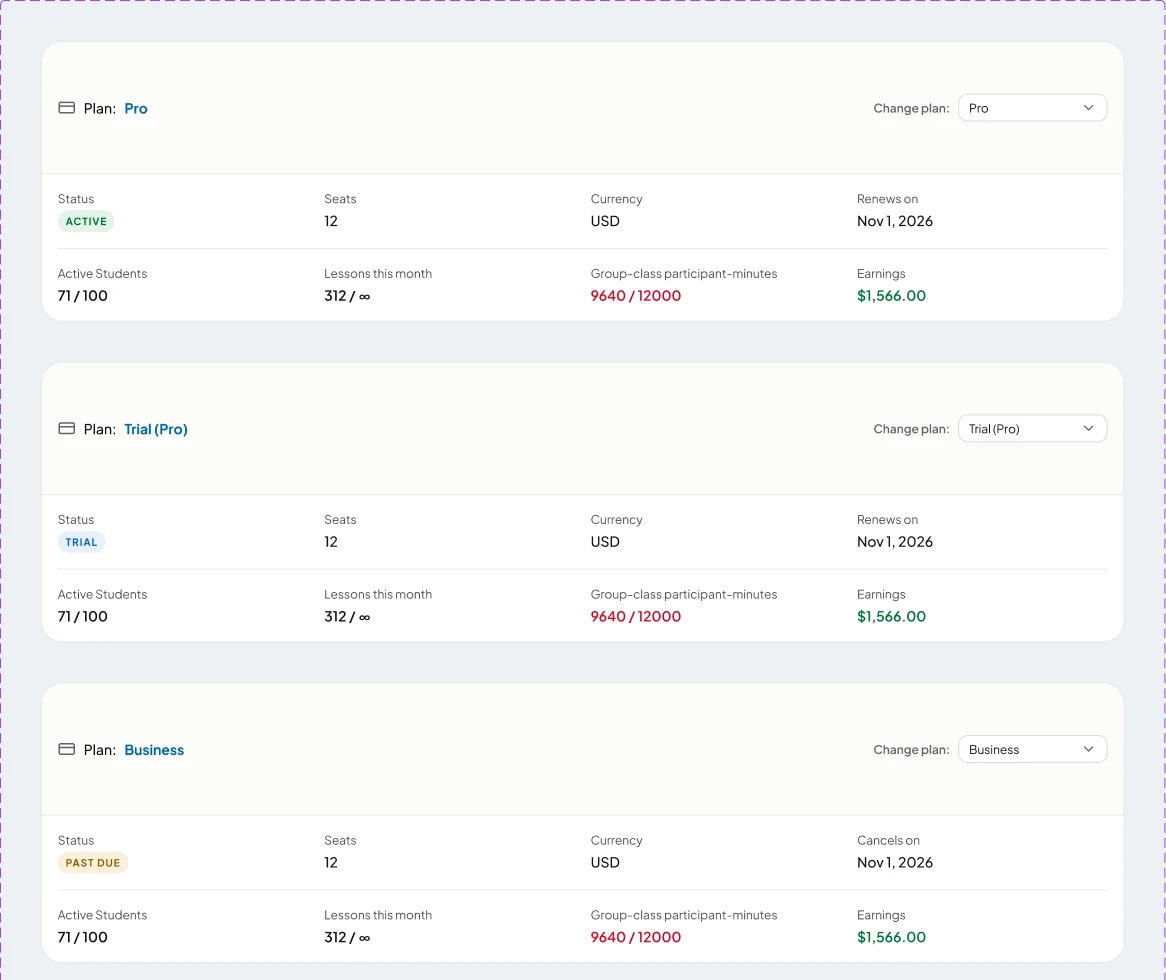The image size is (1166, 980).
Task: Click Currency USD in Trial (Pro) card
Action: point(605,541)
